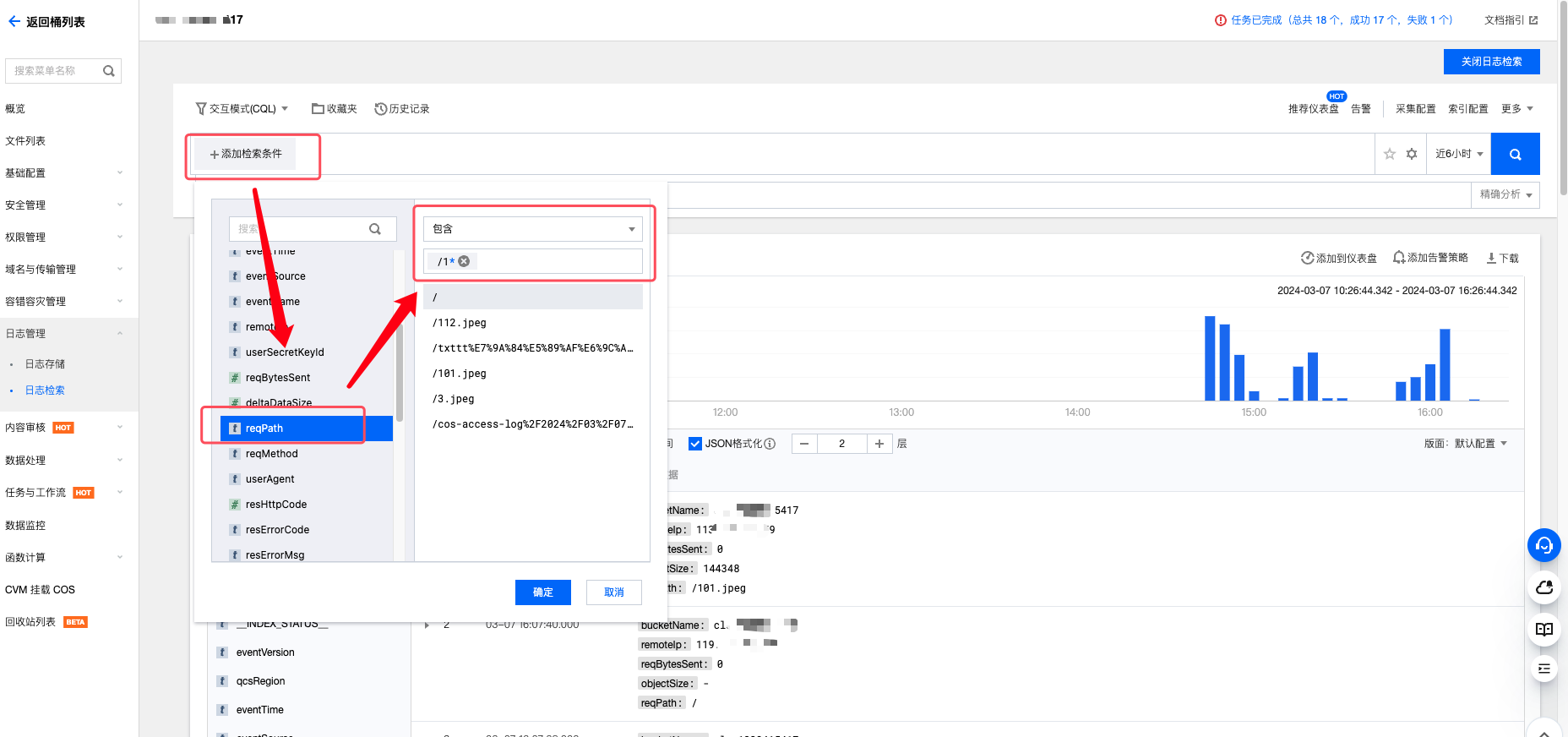The image size is (1568, 737).
Task: Select reqPath field in field list
Action: [x=307, y=429]
